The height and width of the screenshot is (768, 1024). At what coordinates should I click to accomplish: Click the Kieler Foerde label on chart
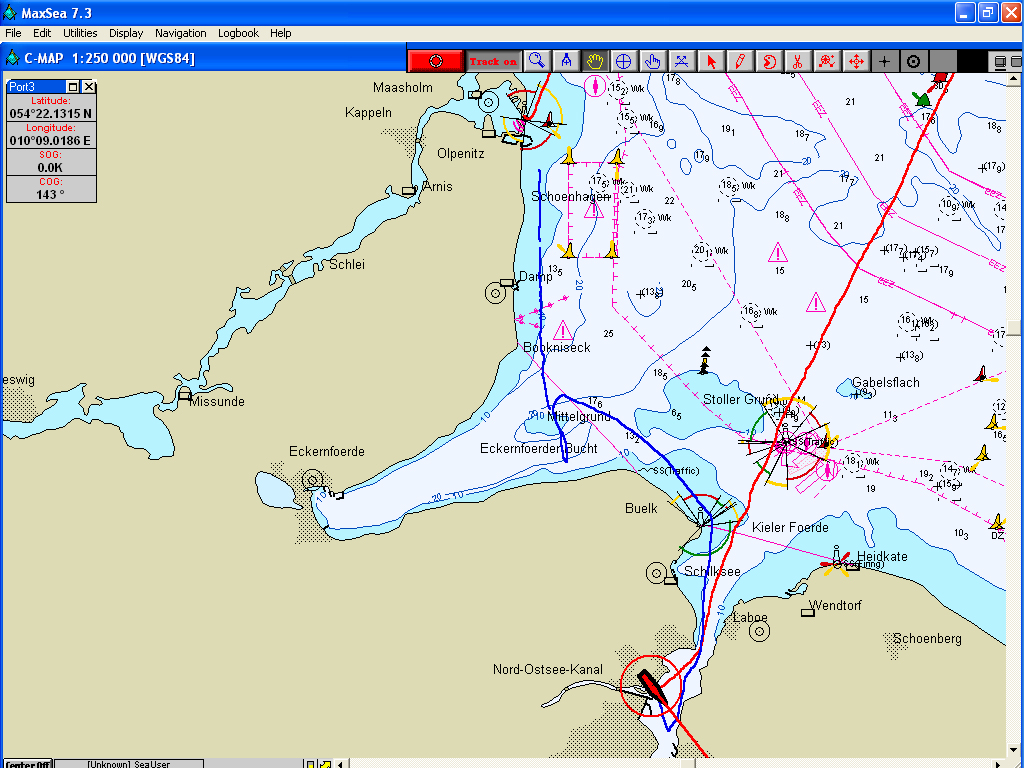click(x=790, y=527)
